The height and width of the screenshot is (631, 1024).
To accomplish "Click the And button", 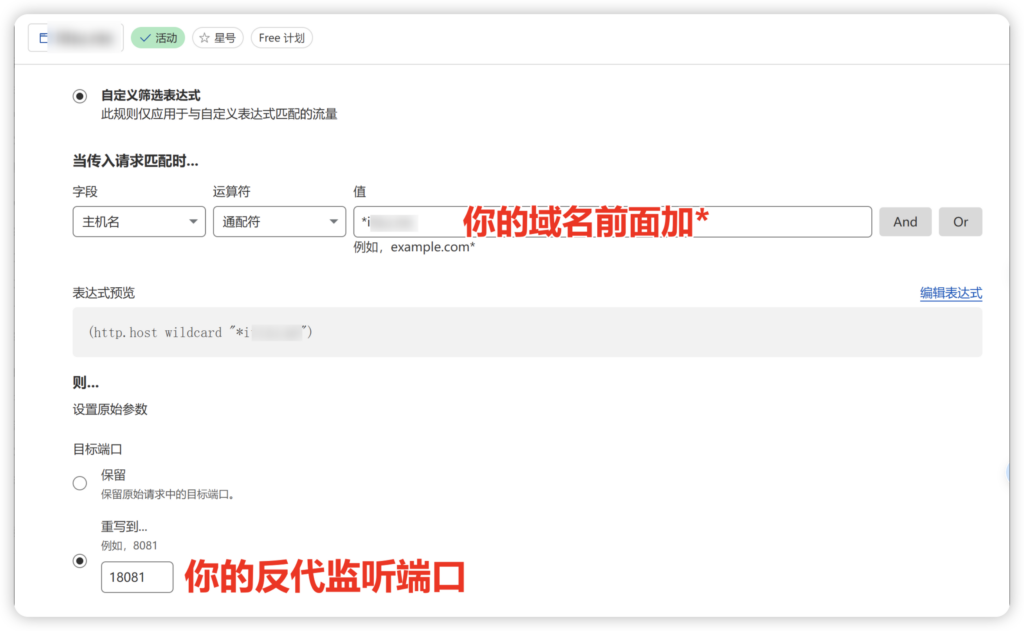I will pyautogui.click(x=905, y=221).
